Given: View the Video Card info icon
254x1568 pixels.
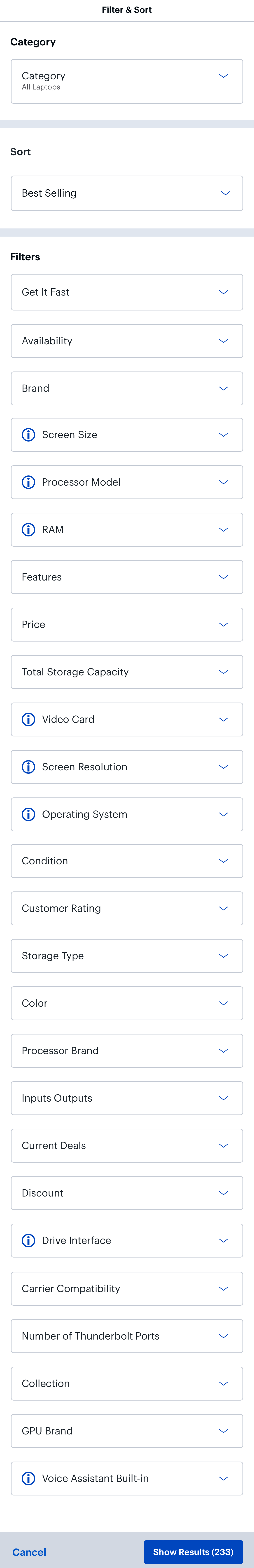Looking at the screenshot, I should tap(28, 719).
